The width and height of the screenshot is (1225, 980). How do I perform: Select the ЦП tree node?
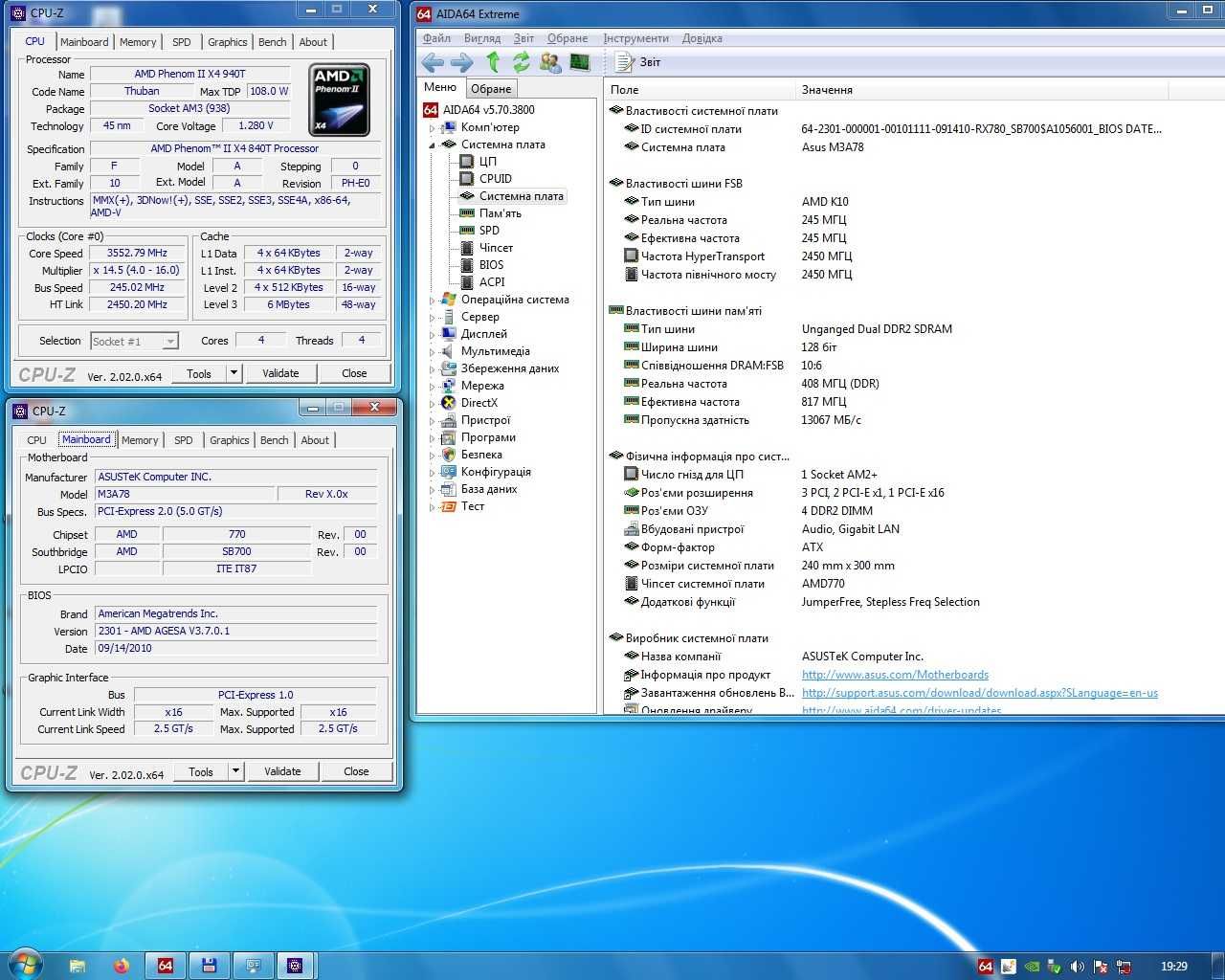488,162
